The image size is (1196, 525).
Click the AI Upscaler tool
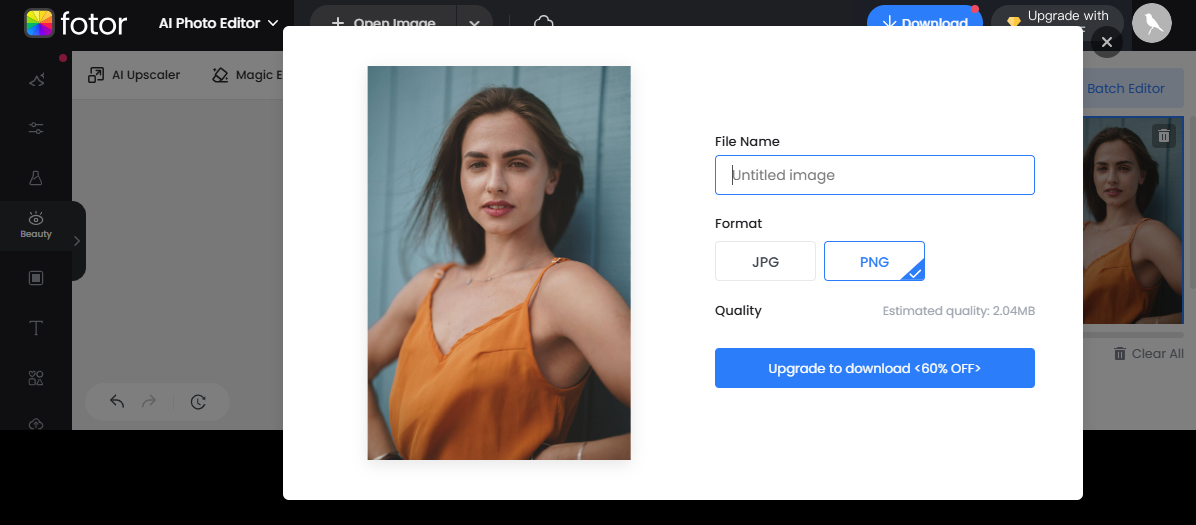point(133,75)
